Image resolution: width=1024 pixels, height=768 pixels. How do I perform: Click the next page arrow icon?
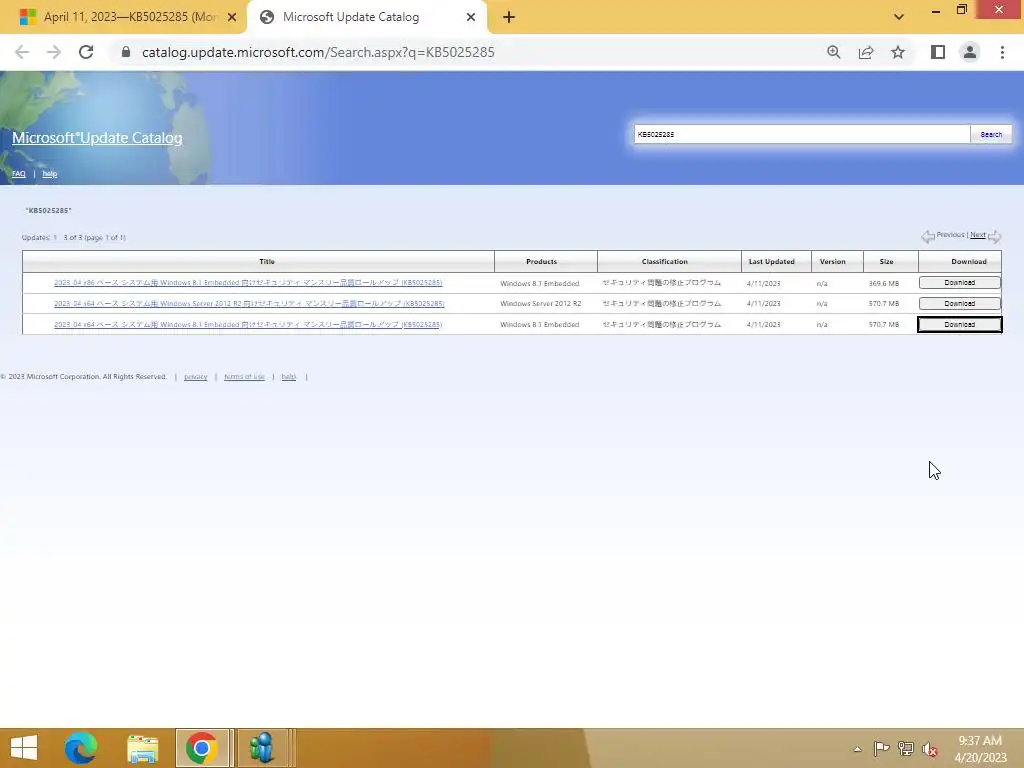995,236
